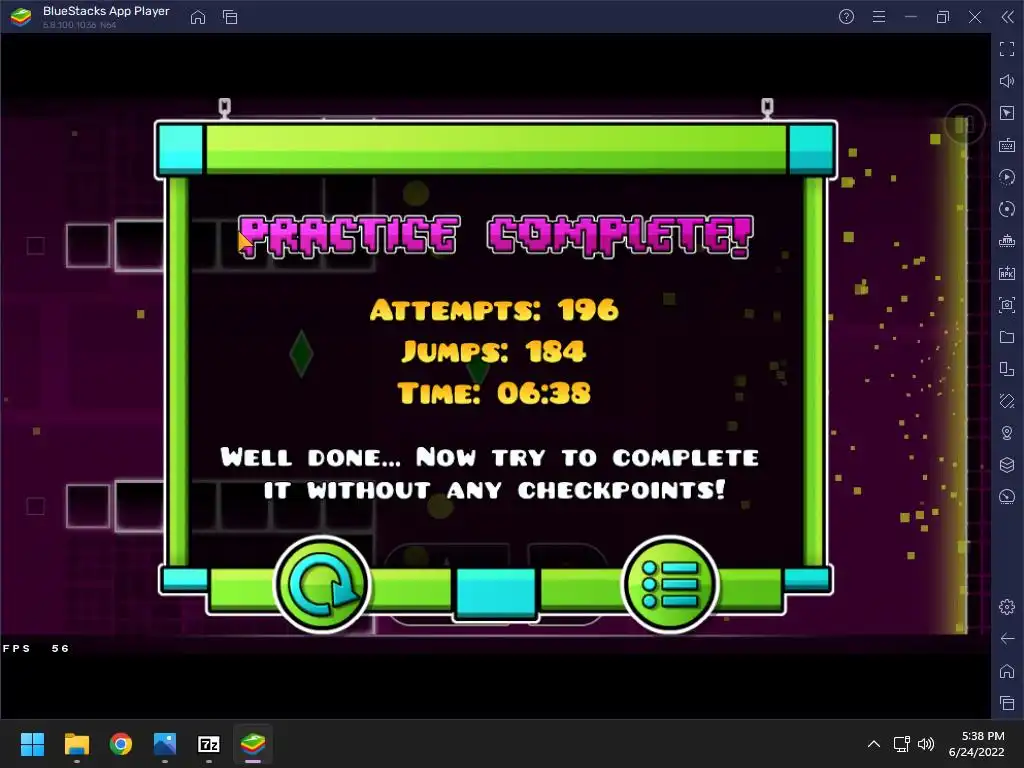Click the 'Attempts: 196' text
The width and height of the screenshot is (1024, 768).
coord(494,310)
